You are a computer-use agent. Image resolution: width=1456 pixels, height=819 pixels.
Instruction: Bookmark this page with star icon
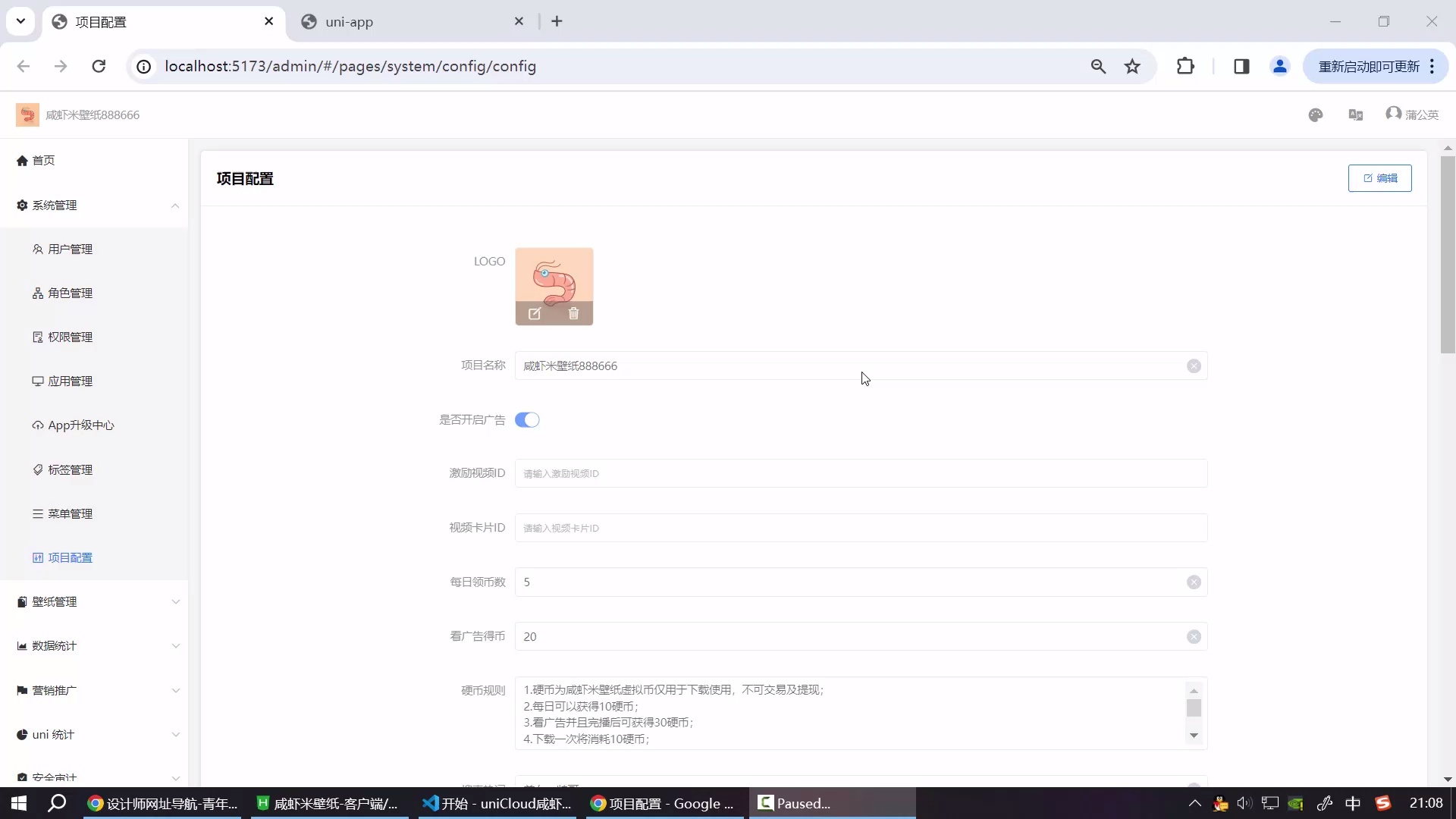[x=1132, y=67]
